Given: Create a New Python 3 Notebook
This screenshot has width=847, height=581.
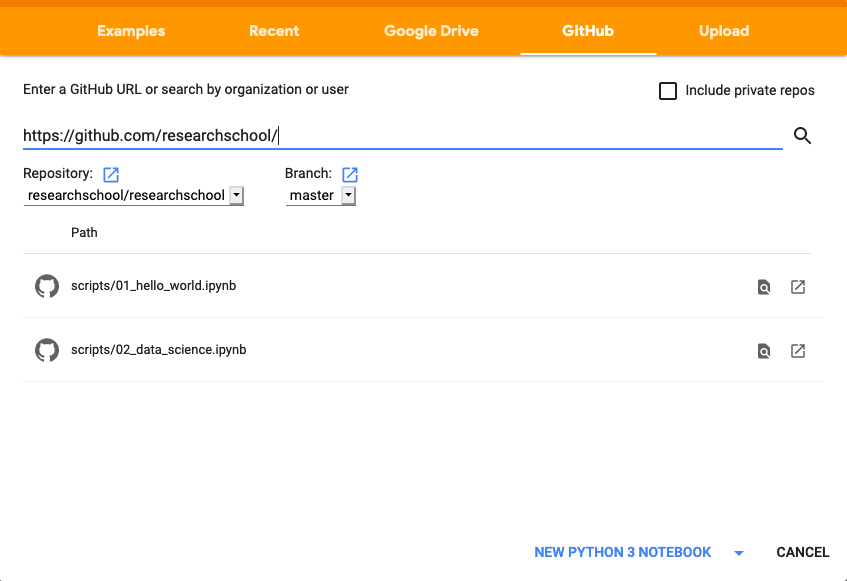Looking at the screenshot, I should pos(622,552).
